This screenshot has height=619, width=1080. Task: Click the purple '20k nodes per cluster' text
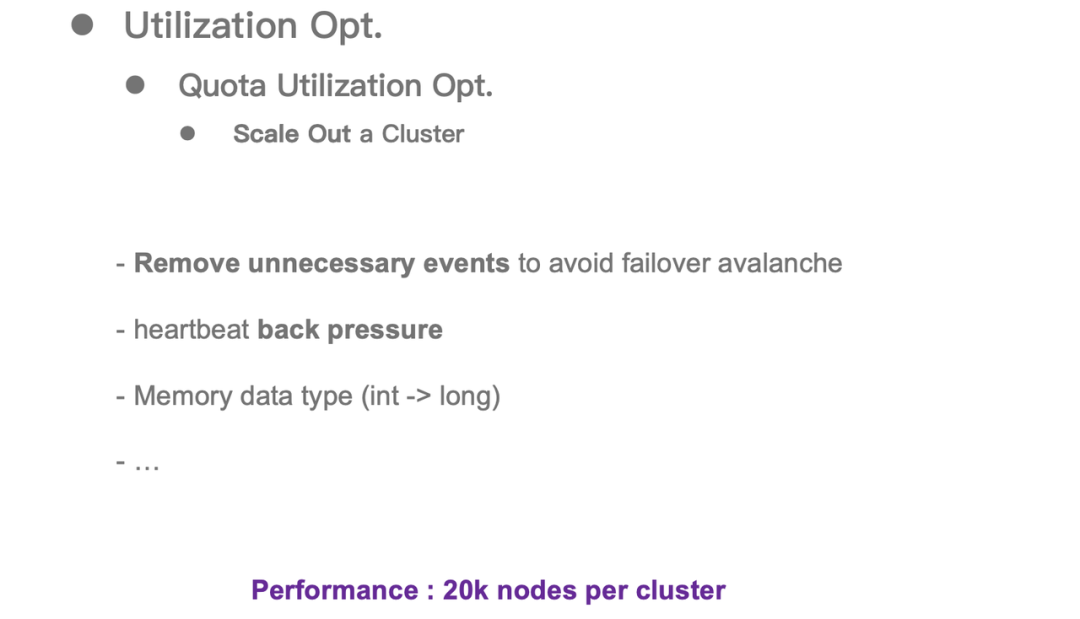click(x=584, y=590)
